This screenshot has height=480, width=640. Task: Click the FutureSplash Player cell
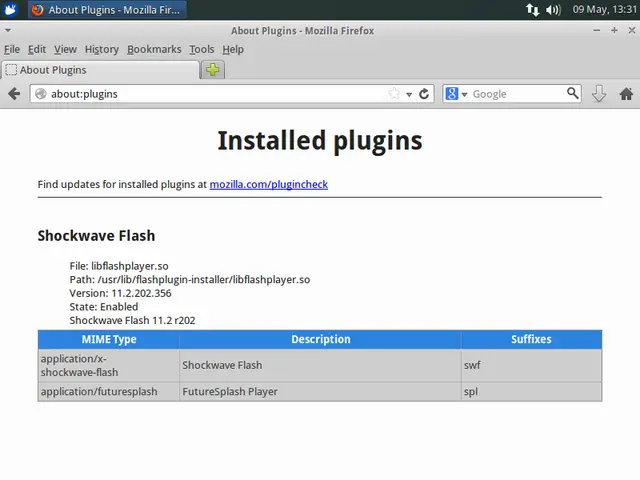coord(320,391)
